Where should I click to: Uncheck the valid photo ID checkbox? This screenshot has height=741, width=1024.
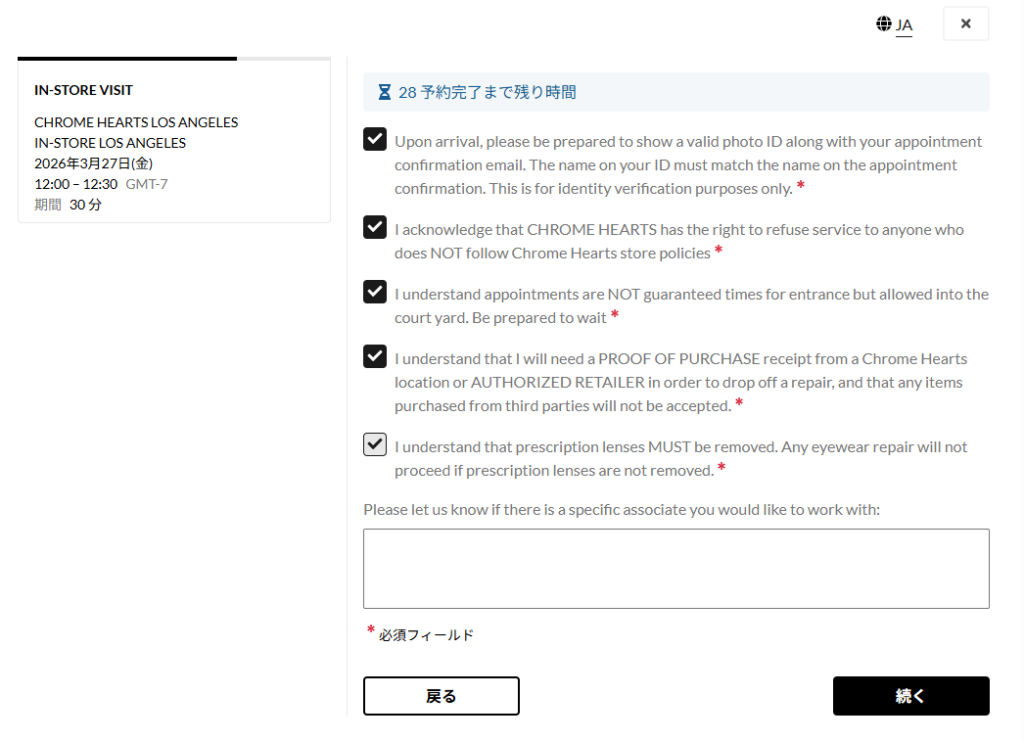[375, 139]
